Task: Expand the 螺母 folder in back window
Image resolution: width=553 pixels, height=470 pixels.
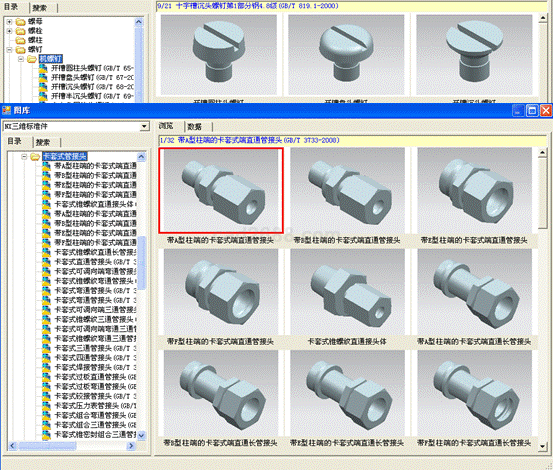Action: click(10, 22)
